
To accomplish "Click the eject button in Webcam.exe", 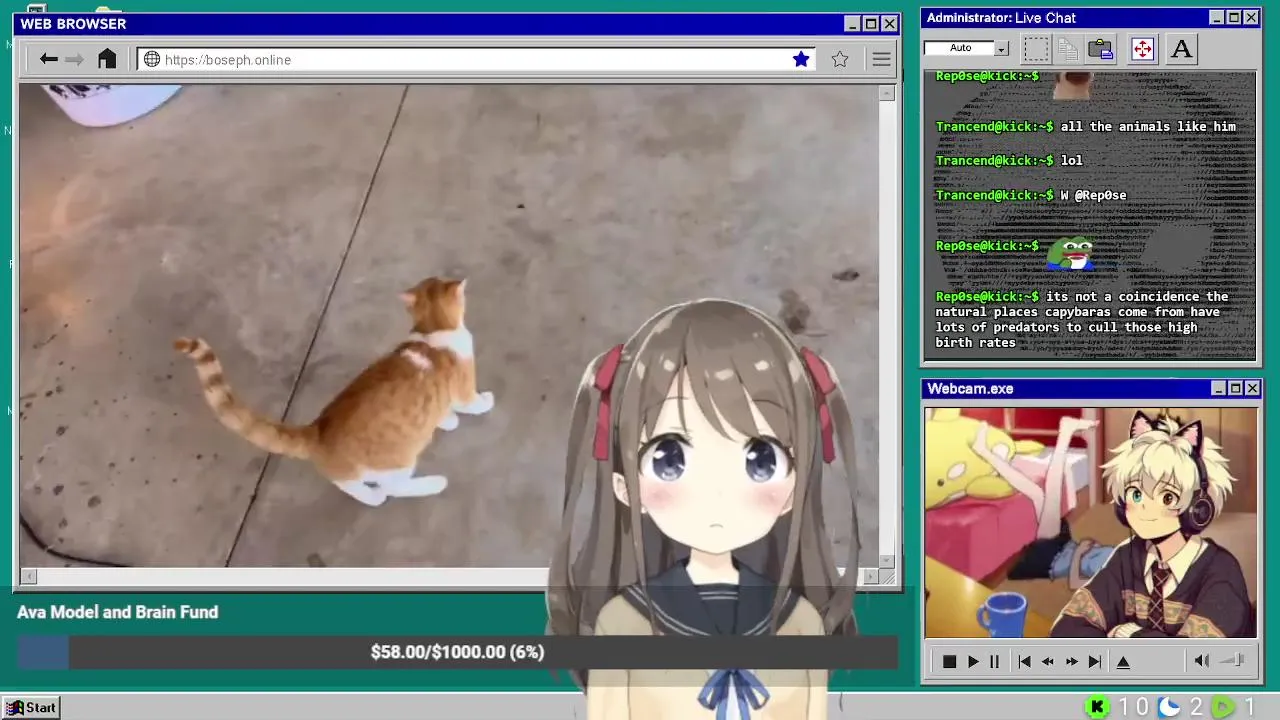I will 1123,661.
